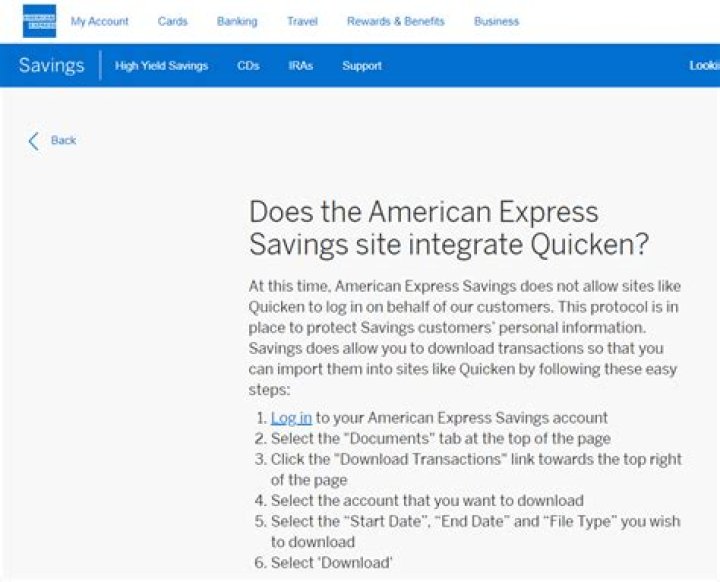Follow the 'Log in' hyperlink in step 1
Viewport: 720px width, 582px height.
click(x=291, y=418)
